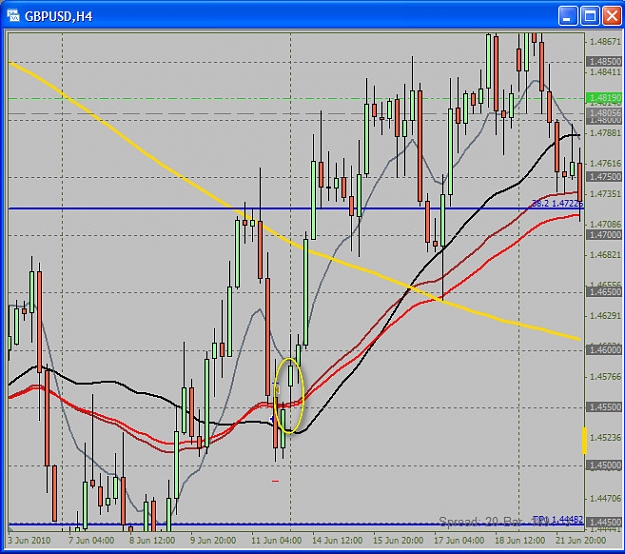
Task: Click the 1.45236 price scale value
Action: pyautogui.click(x=605, y=438)
